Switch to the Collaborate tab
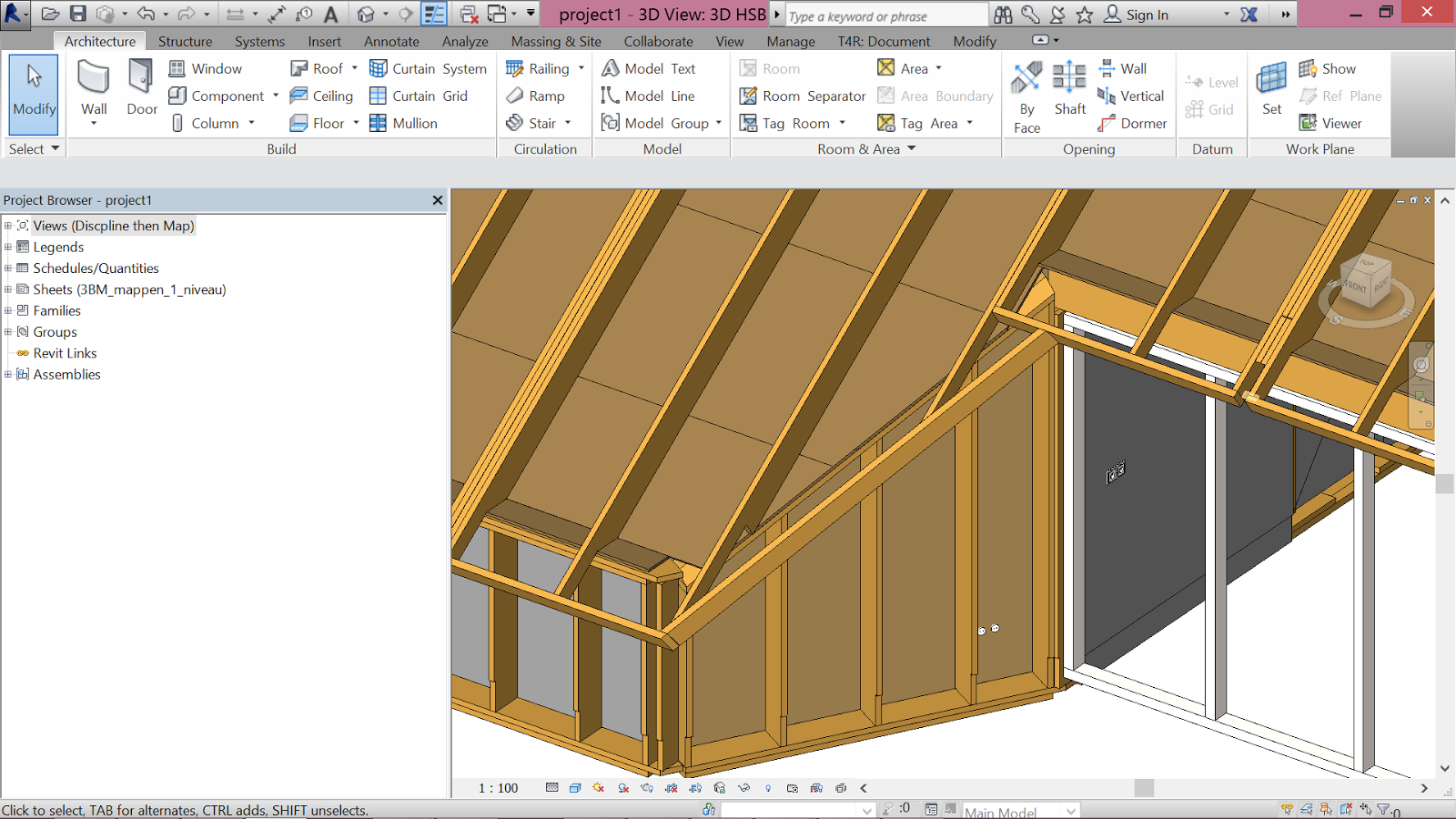The width and height of the screenshot is (1456, 819). (658, 41)
